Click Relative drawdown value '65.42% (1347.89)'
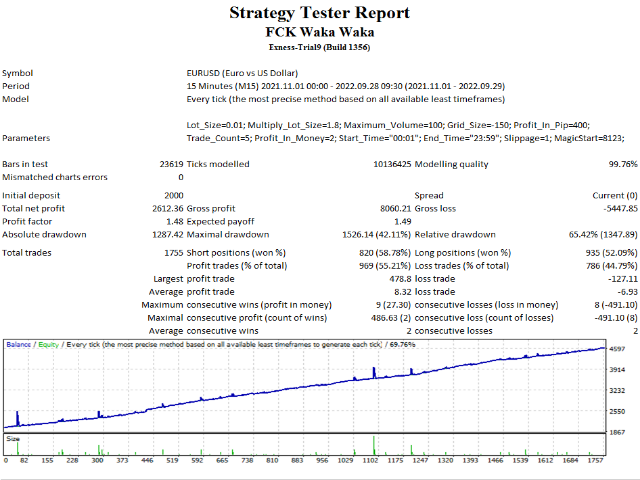This screenshot has height=480, width=640. click(603, 235)
